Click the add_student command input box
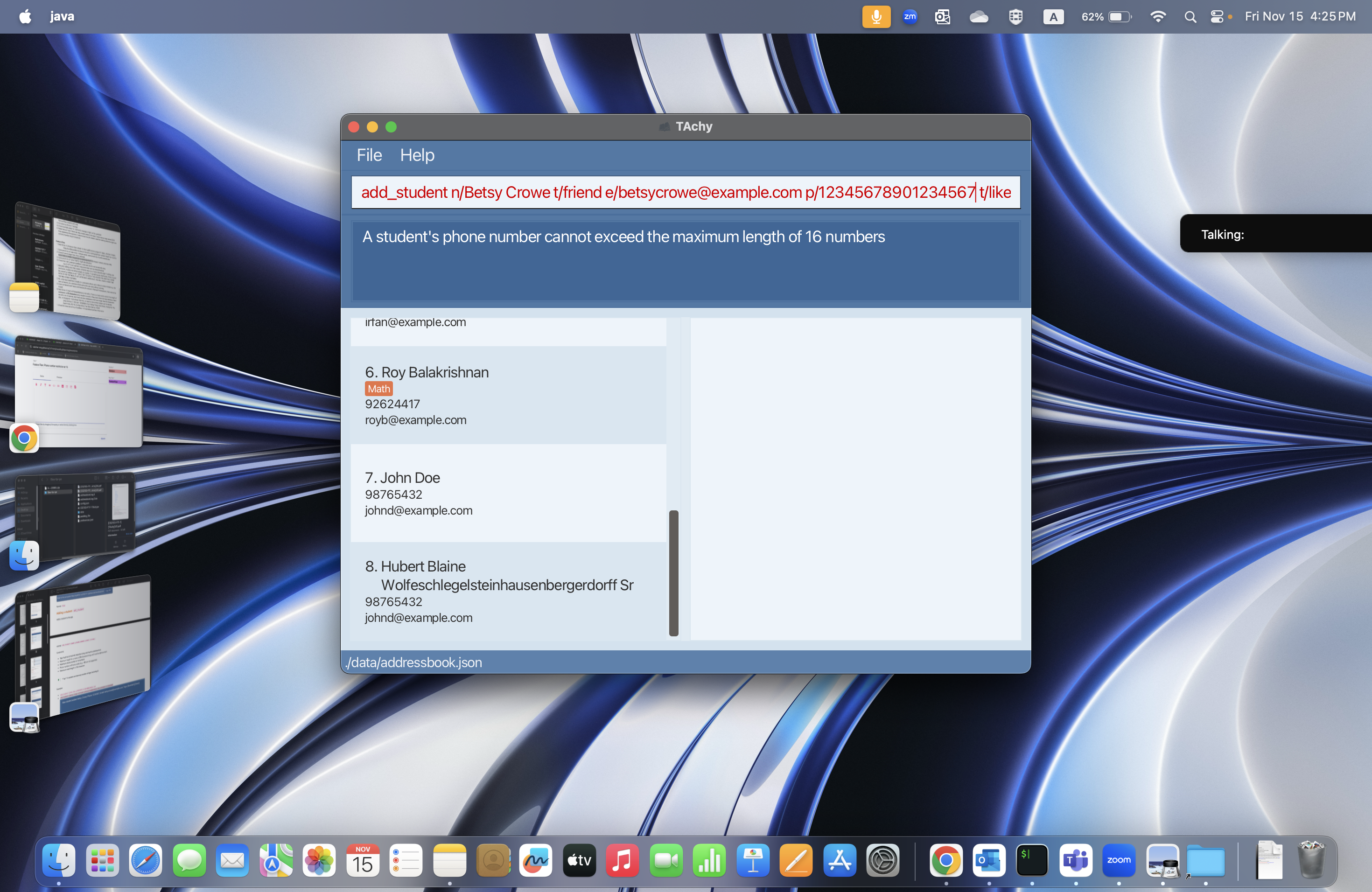This screenshot has width=1372, height=892. 686,193
